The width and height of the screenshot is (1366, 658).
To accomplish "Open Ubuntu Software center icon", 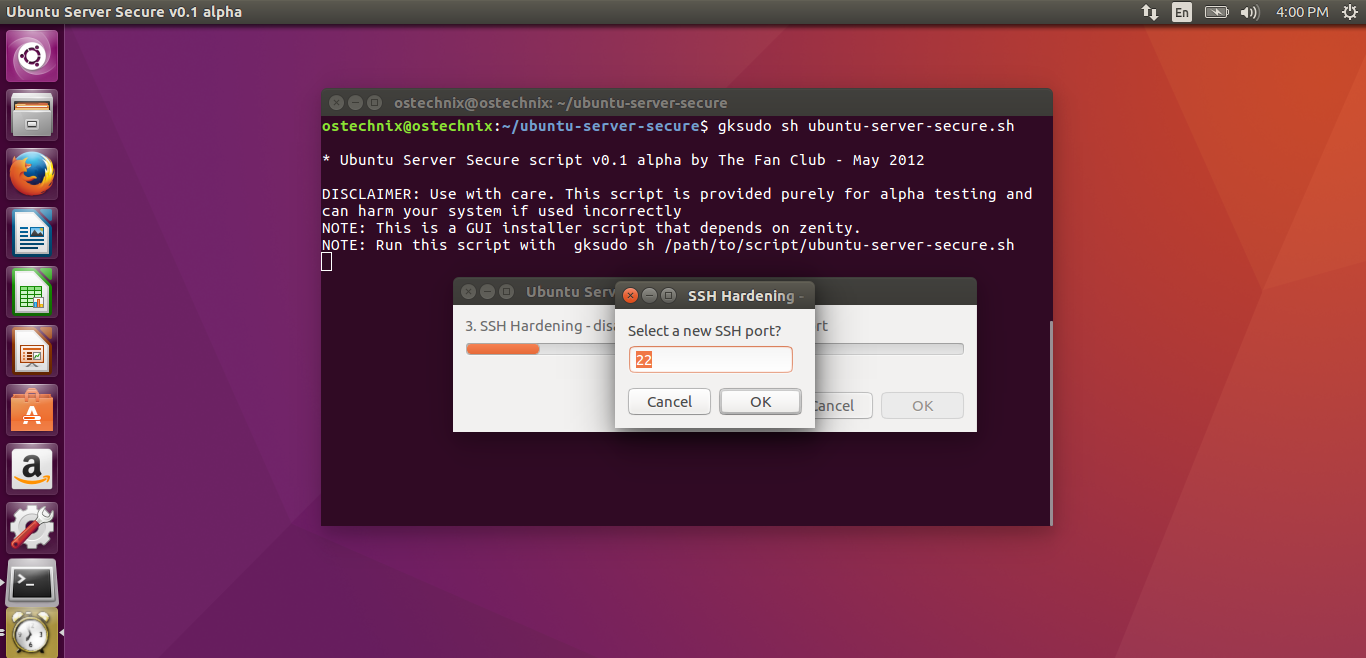I will [x=33, y=410].
